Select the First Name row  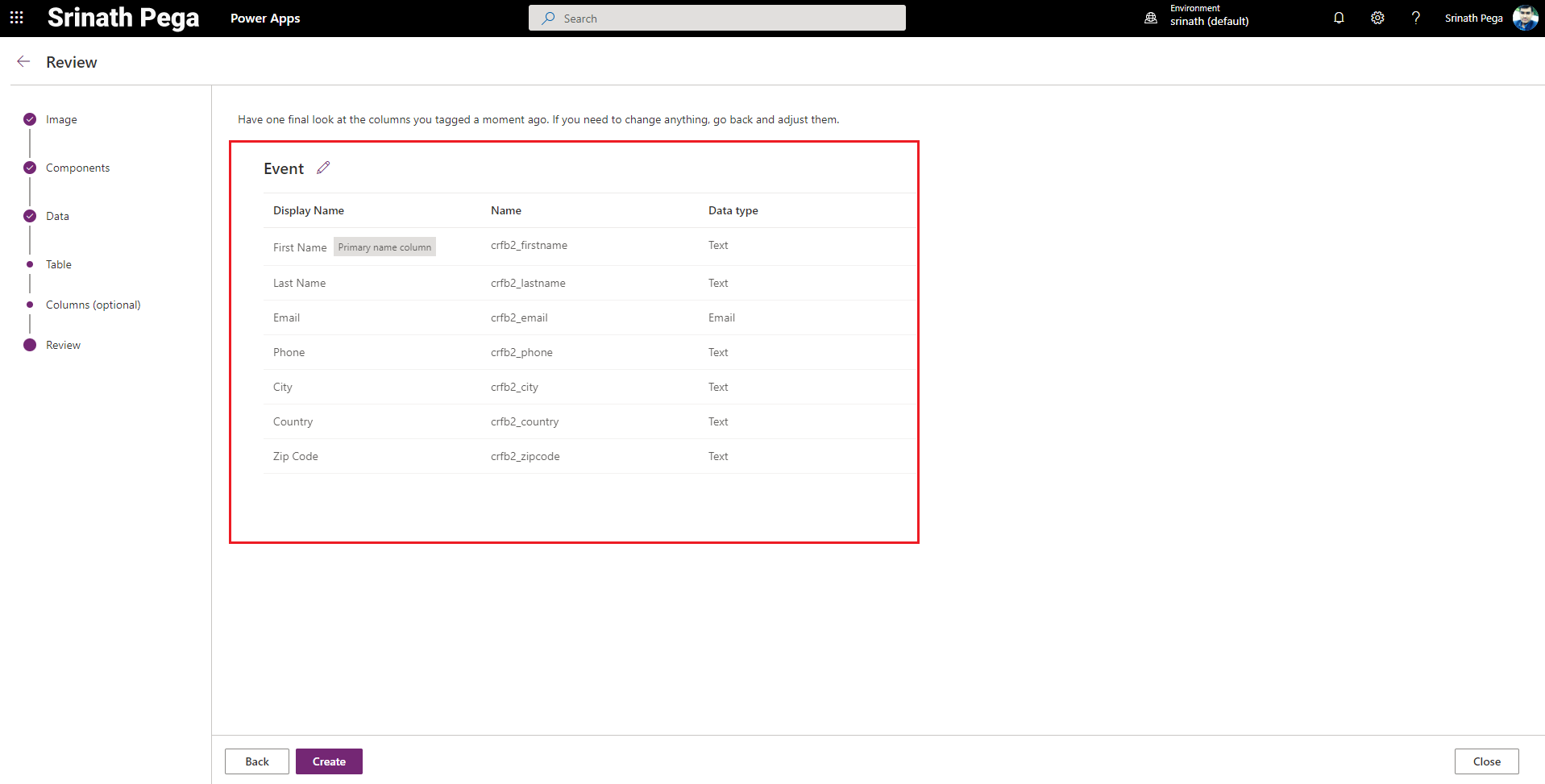pos(300,247)
